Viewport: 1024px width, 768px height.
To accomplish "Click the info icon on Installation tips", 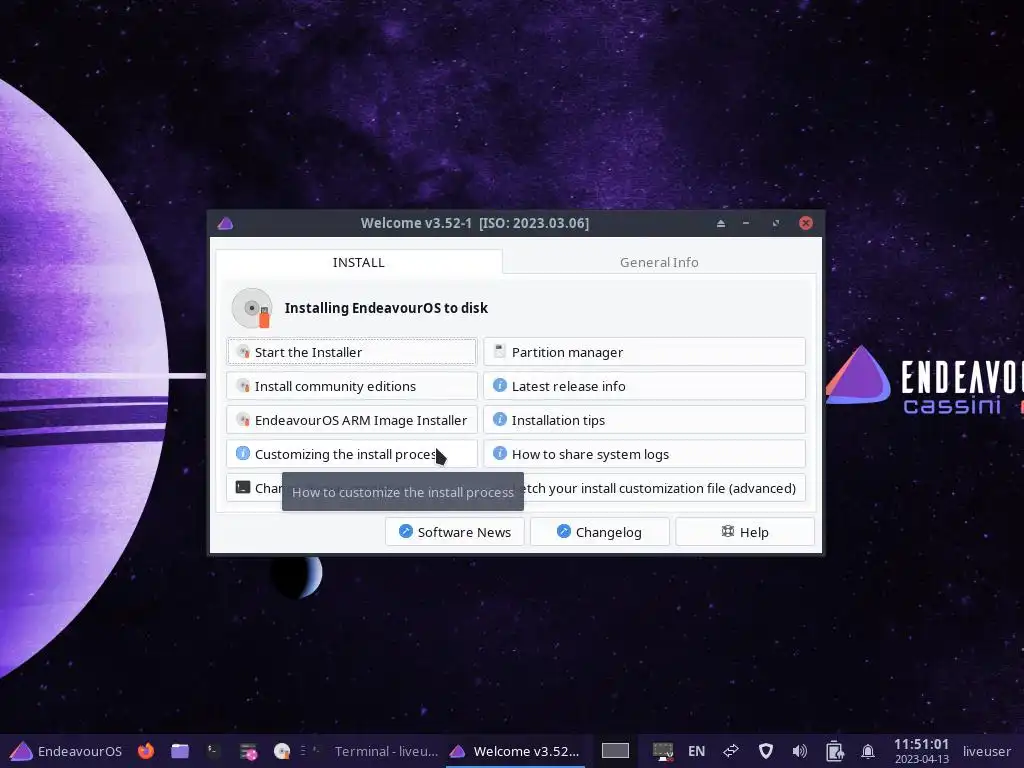I will point(500,419).
